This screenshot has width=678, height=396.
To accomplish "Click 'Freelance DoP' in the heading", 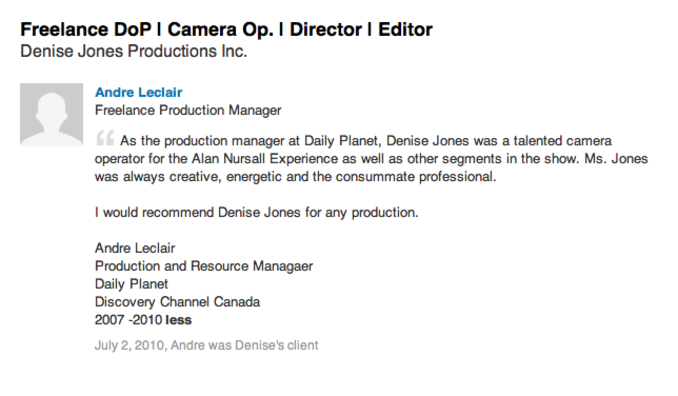I will 86,29.
